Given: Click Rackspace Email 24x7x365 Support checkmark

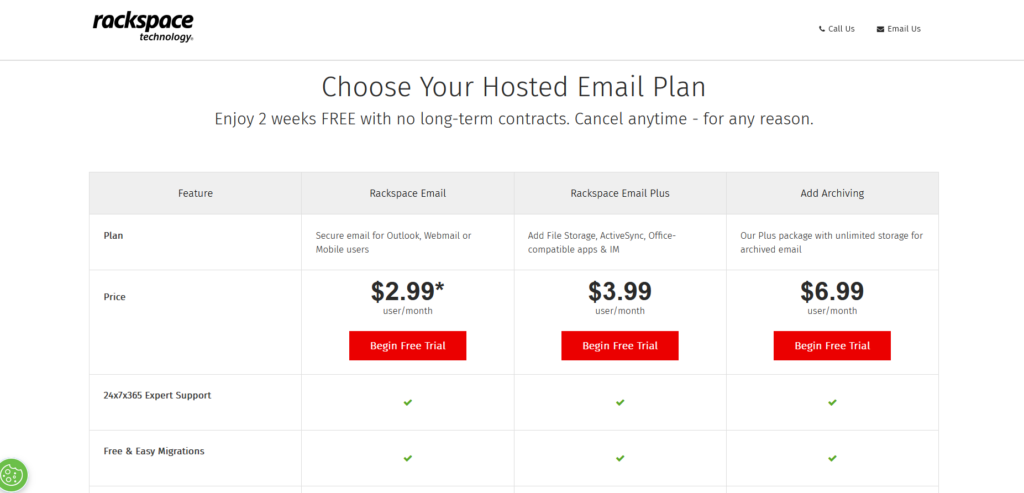Looking at the screenshot, I should coord(408,402).
